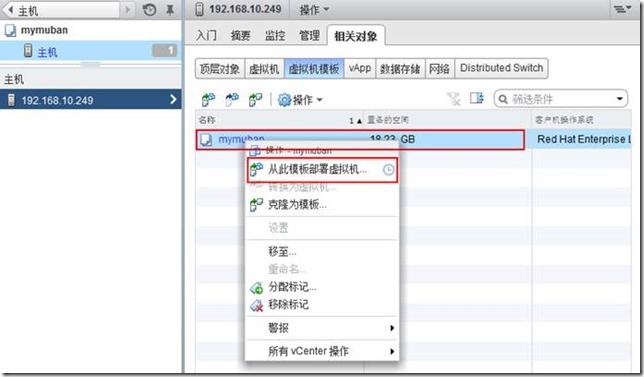
Task: Sort by the 置备的空间 column header
Action: (x=448, y=120)
